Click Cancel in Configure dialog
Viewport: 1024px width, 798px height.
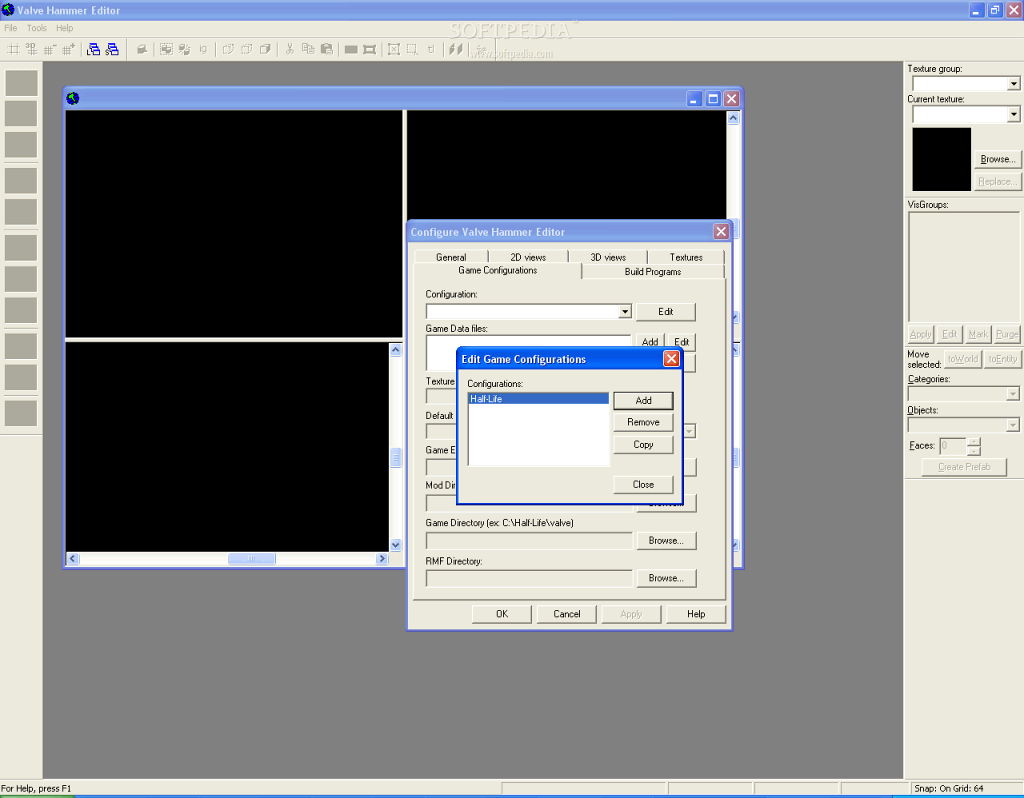(x=566, y=614)
